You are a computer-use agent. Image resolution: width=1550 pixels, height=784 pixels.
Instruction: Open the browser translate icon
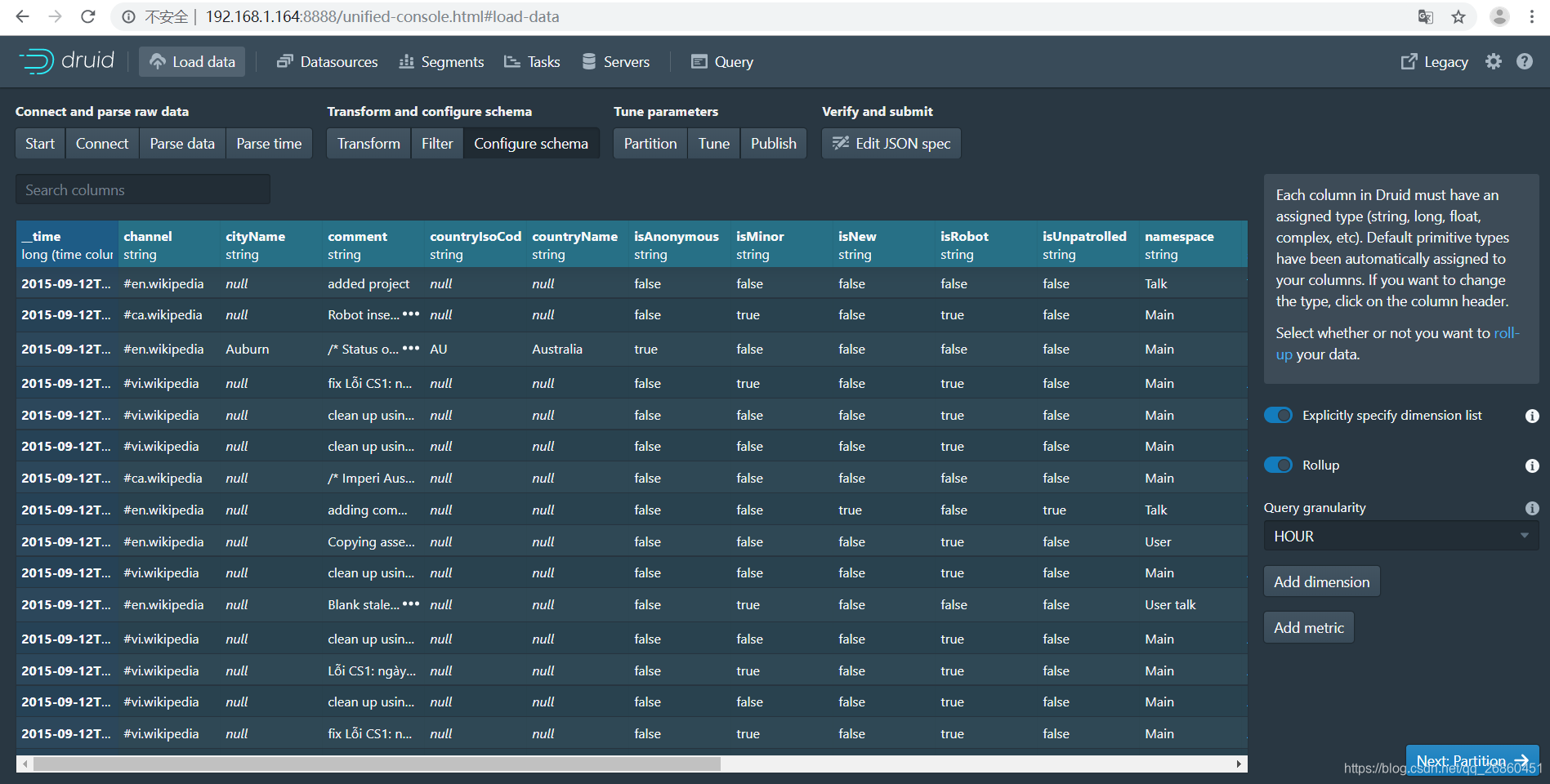click(1426, 16)
